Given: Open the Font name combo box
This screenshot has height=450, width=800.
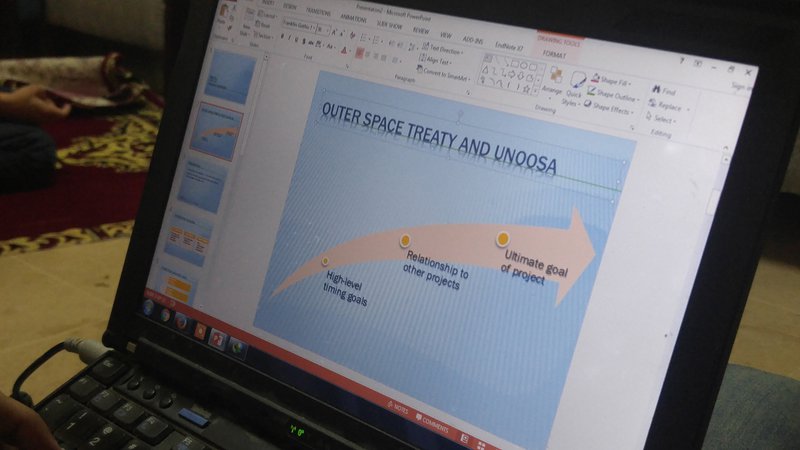Looking at the screenshot, I should (x=296, y=25).
